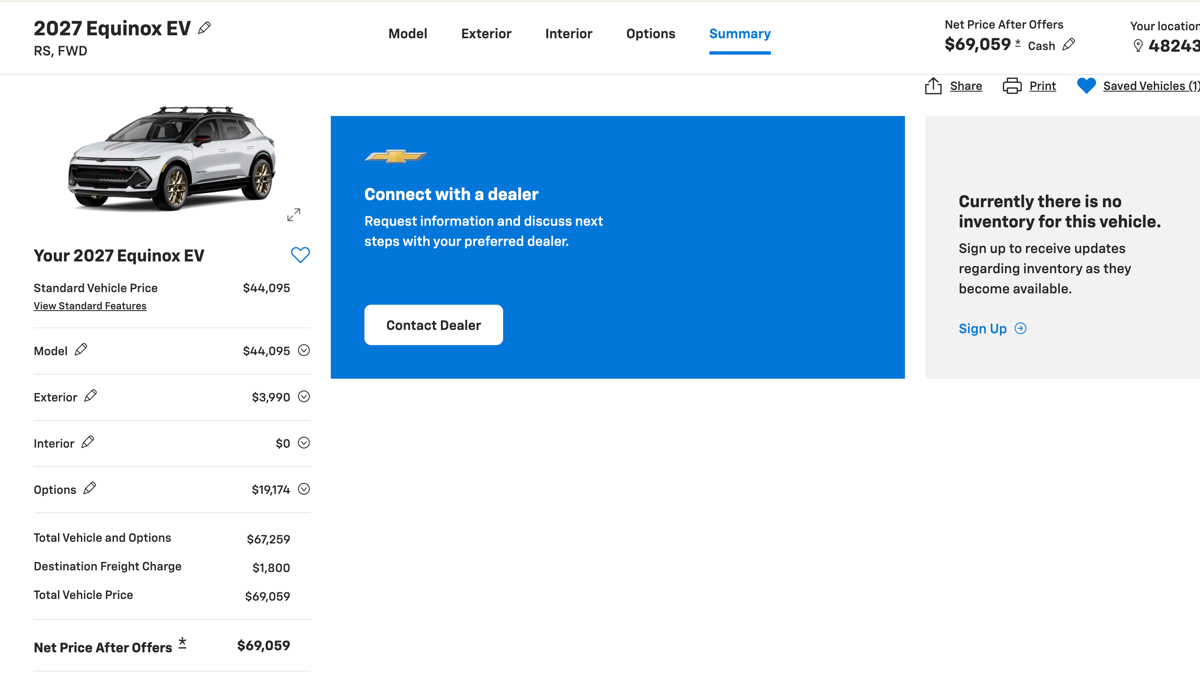
Task: Edit the 2027 Equinox EV title pencil icon
Action: point(205,28)
